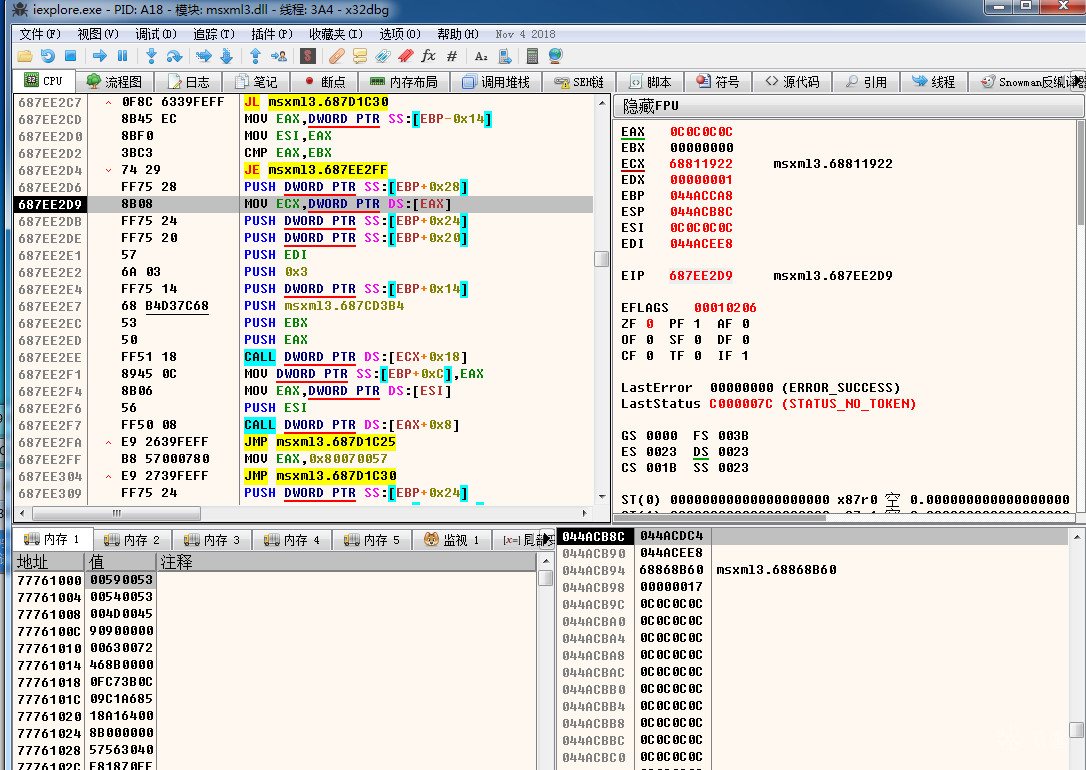Open the calculator toolbar icon
The width and height of the screenshot is (1086, 770).
click(x=533, y=56)
